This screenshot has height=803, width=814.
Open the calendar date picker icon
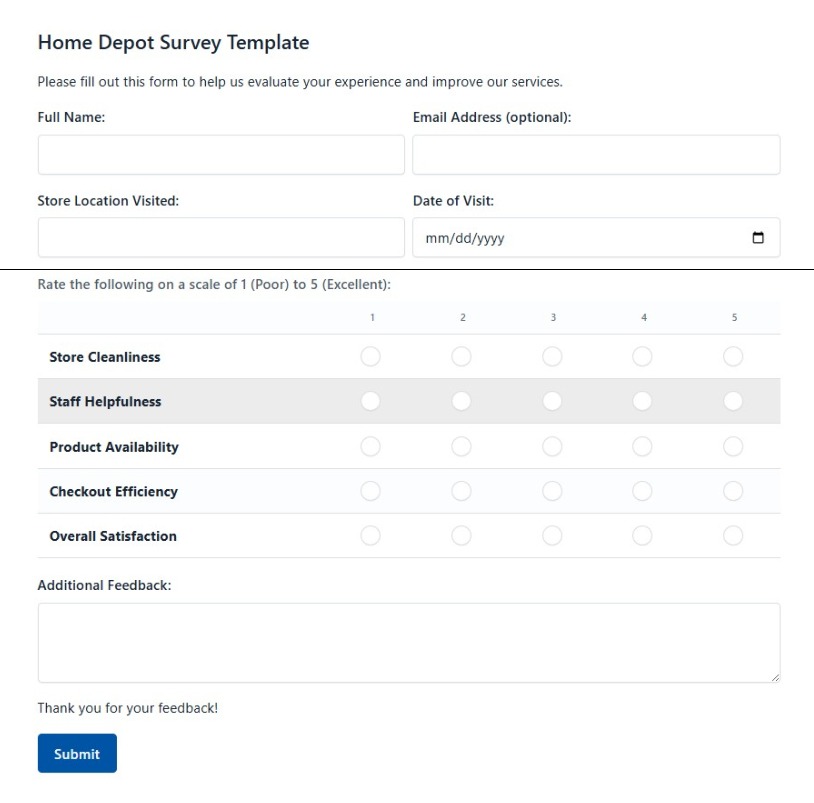tap(757, 237)
